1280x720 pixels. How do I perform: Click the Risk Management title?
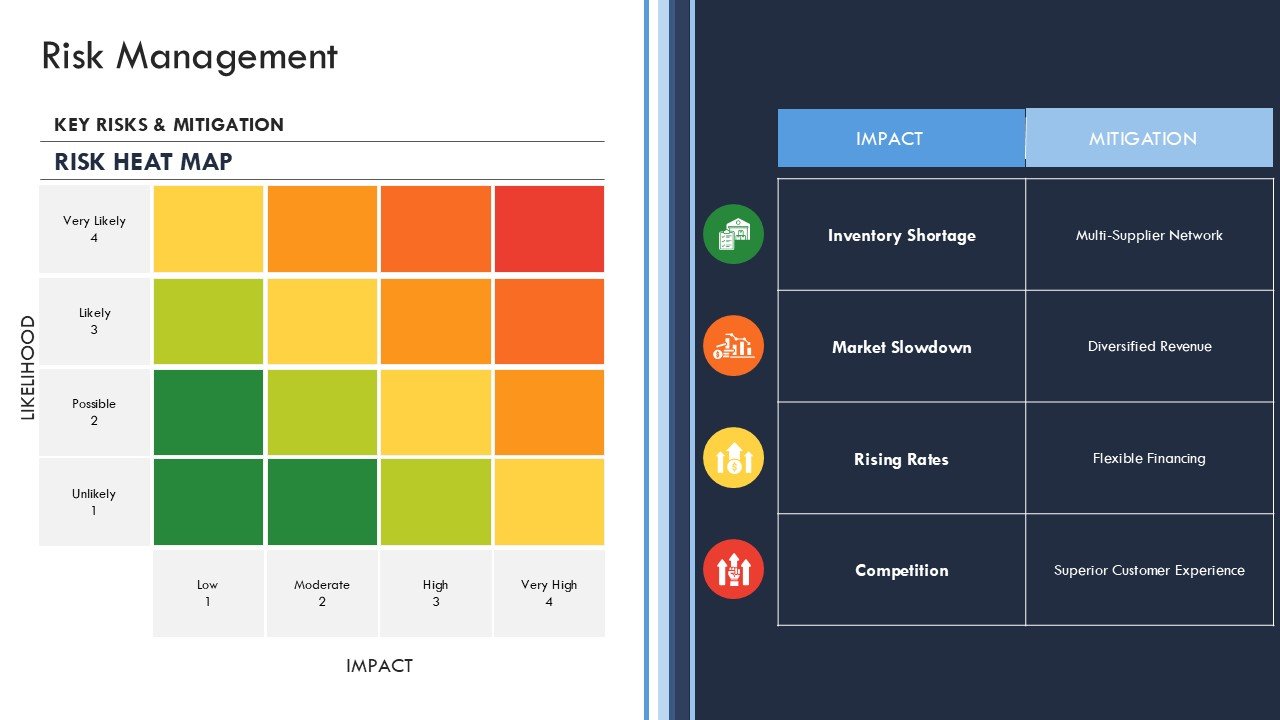(189, 56)
